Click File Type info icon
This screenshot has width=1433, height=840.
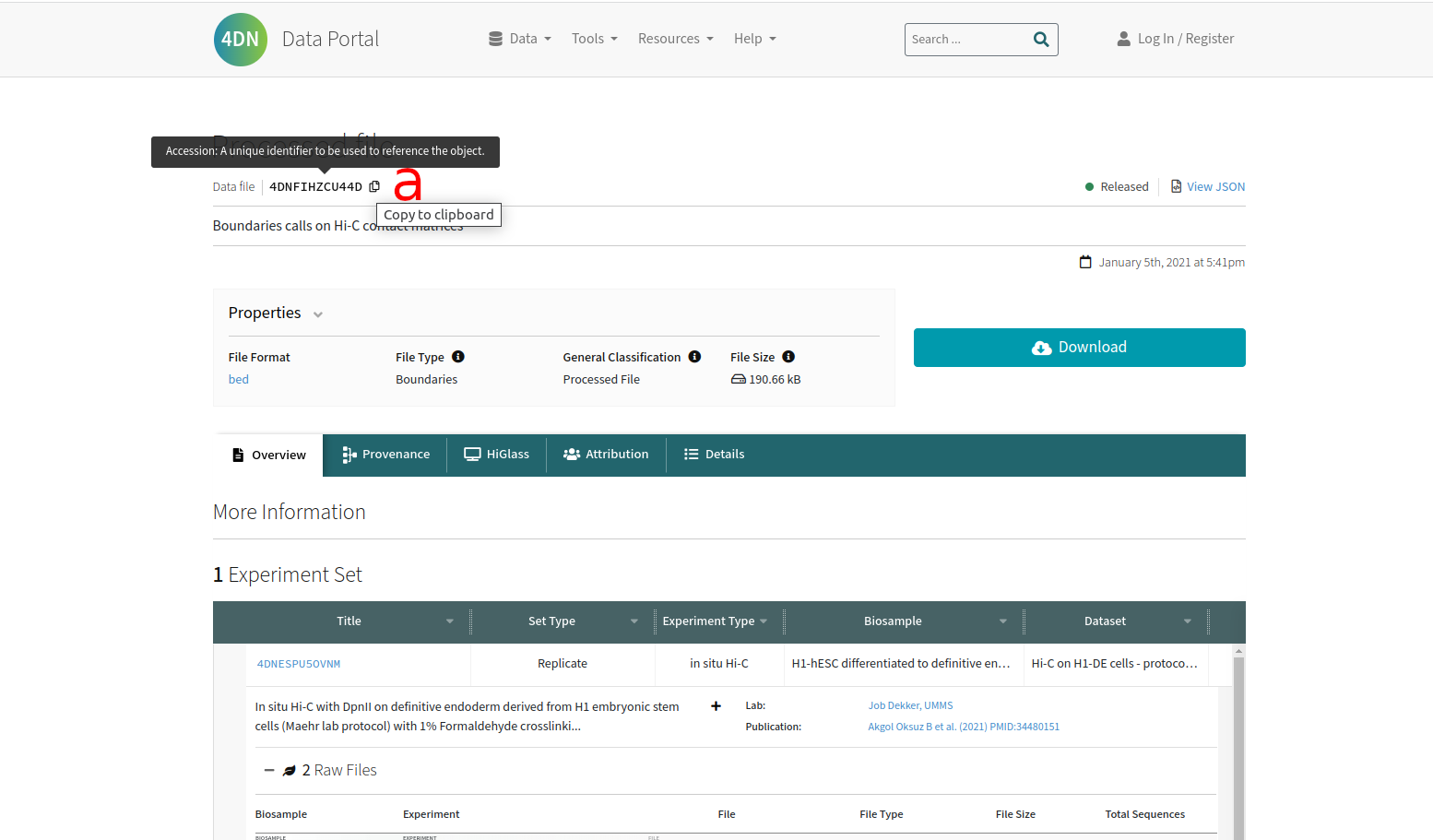pyautogui.click(x=458, y=357)
